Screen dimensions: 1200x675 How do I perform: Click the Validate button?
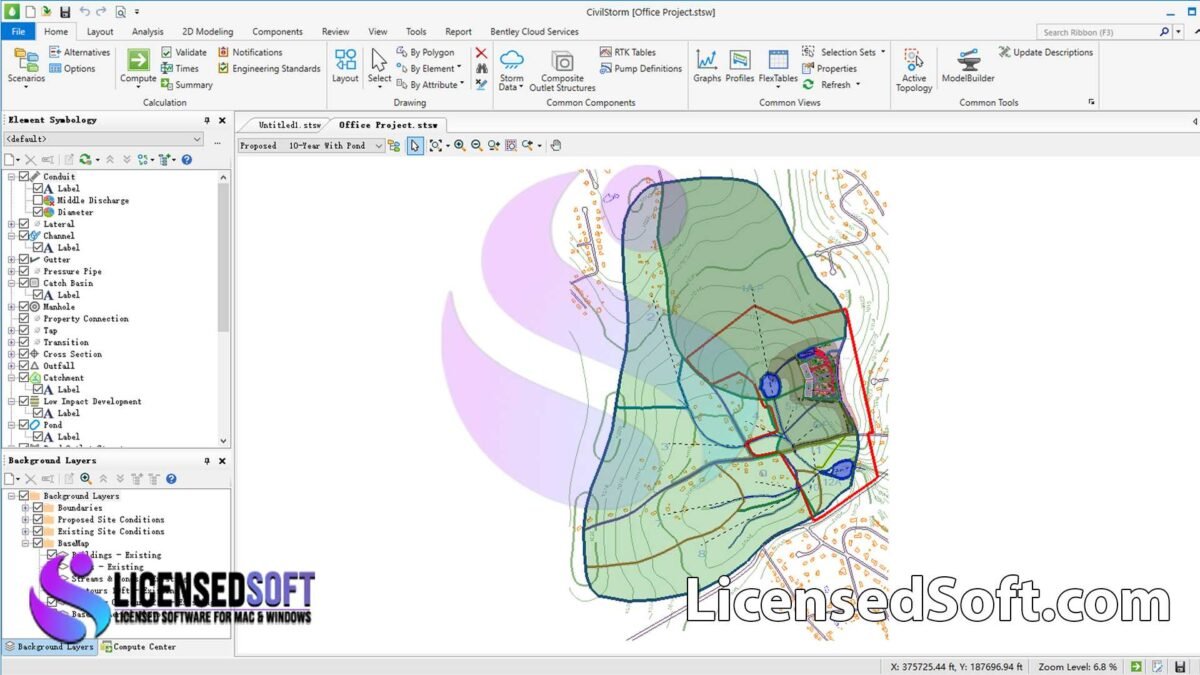[184, 52]
